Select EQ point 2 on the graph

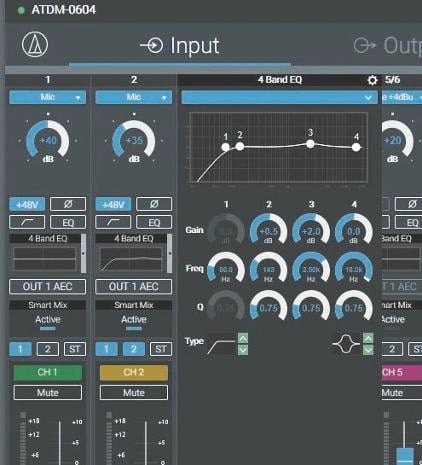click(240, 146)
